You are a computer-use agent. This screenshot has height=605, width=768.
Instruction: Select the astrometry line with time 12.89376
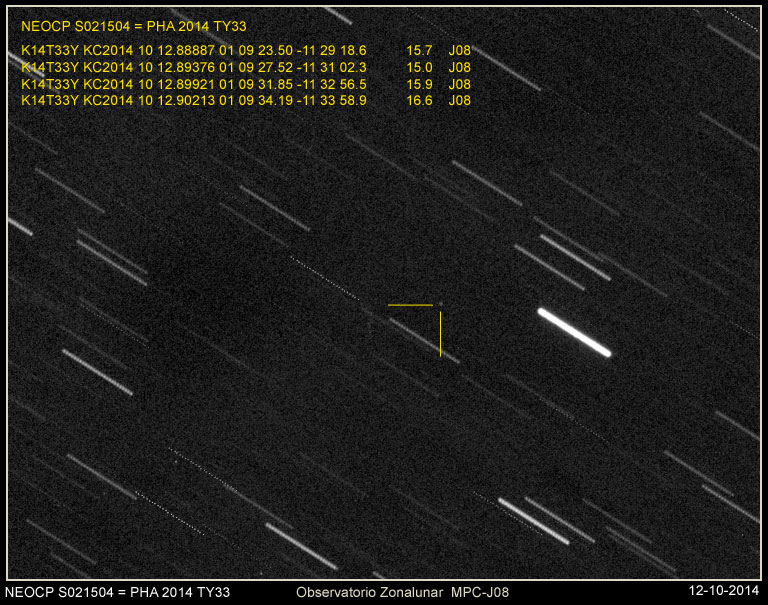[194, 67]
